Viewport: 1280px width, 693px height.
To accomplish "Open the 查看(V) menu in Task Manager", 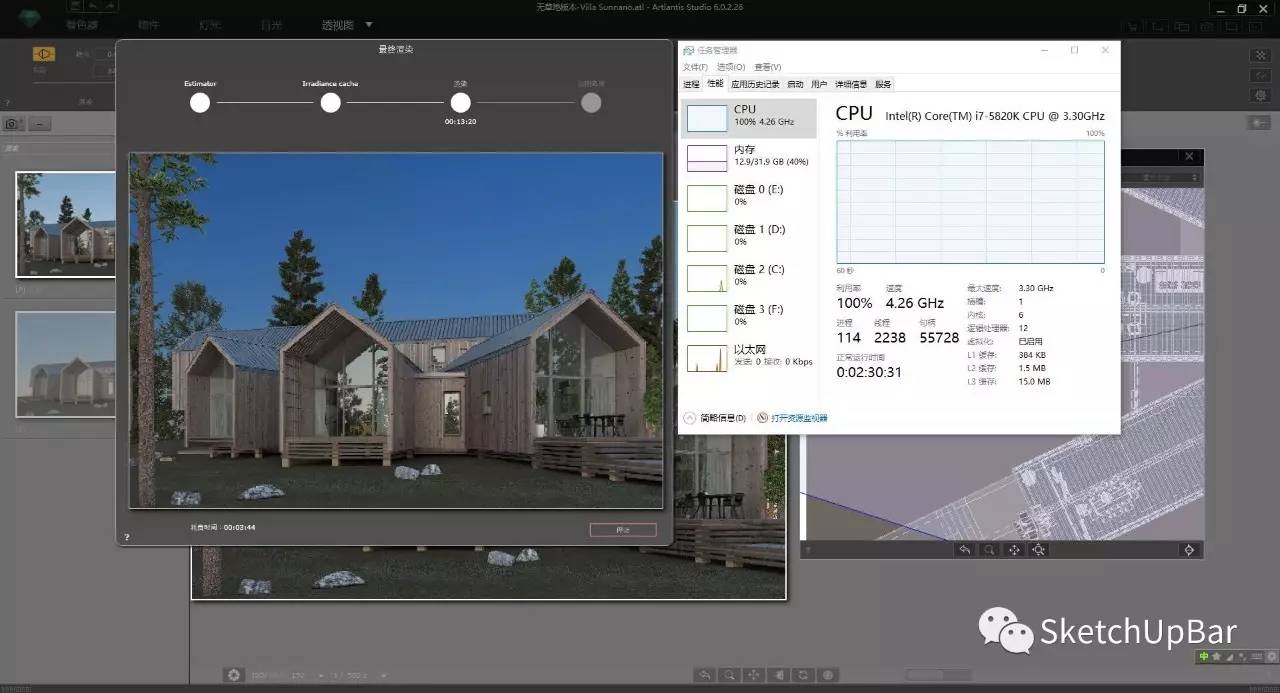I will click(x=768, y=67).
